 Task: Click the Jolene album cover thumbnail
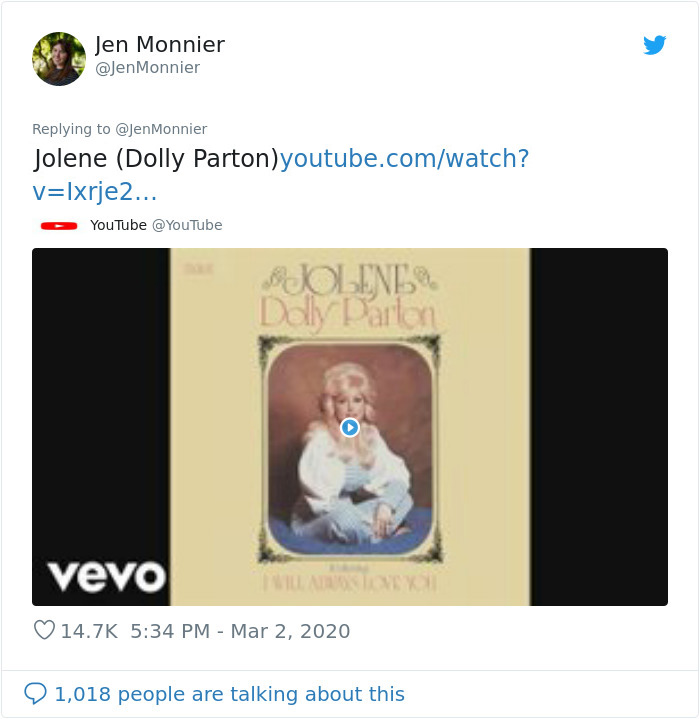pos(350,427)
